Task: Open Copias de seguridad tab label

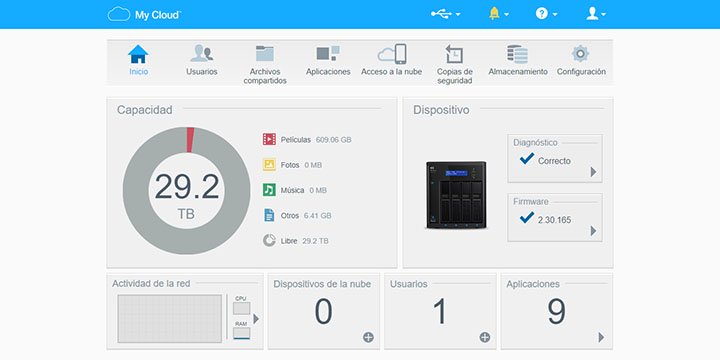Action: tap(455, 76)
